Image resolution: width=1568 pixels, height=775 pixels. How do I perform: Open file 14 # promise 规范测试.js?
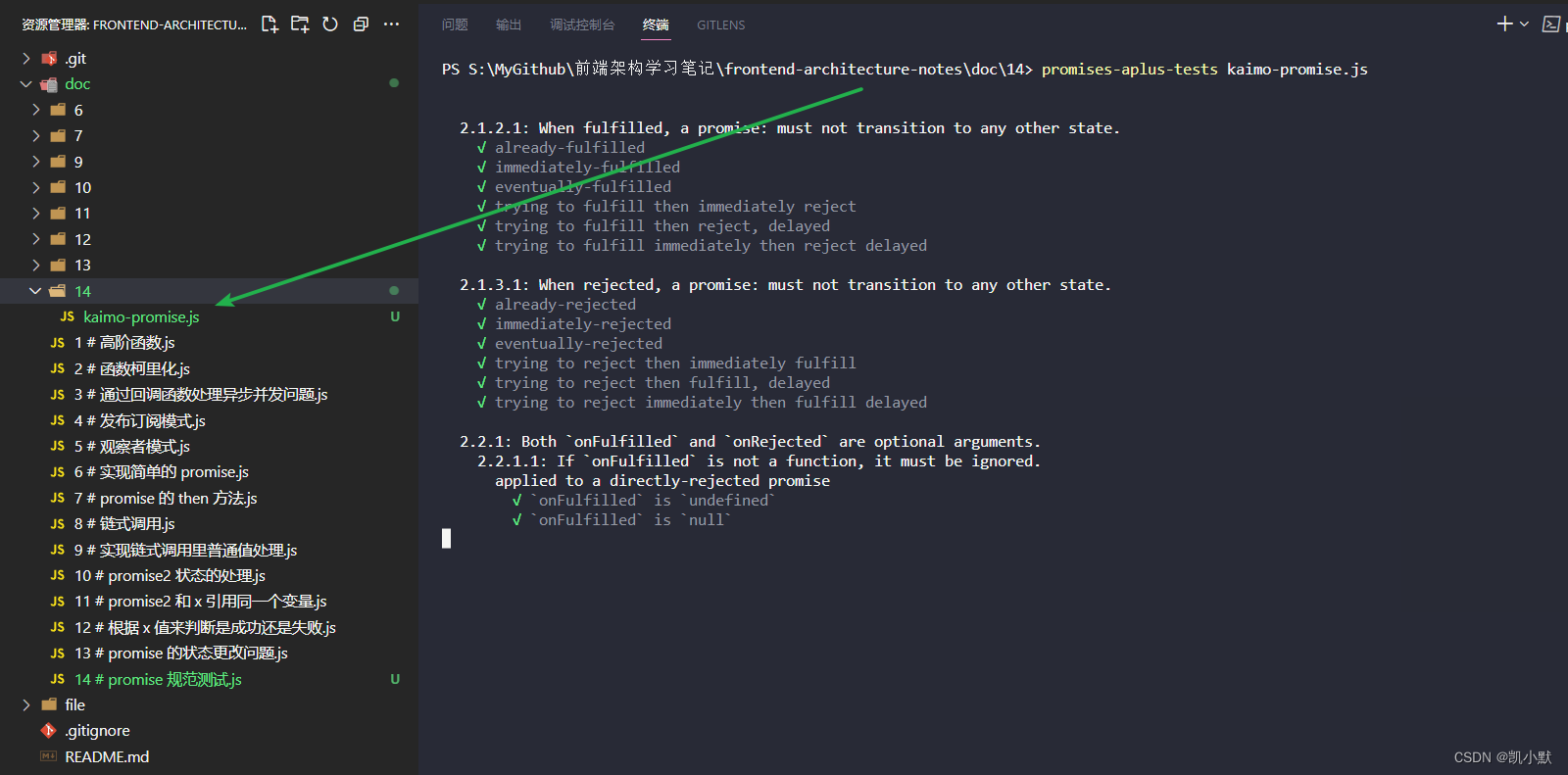(158, 680)
